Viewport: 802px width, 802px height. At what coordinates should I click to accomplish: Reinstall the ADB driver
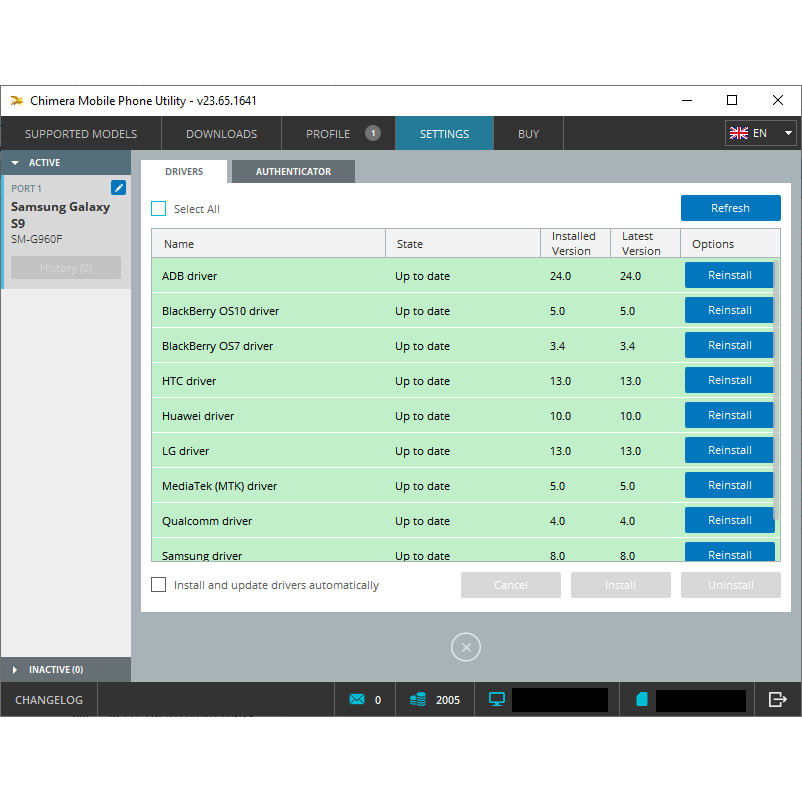click(x=729, y=275)
